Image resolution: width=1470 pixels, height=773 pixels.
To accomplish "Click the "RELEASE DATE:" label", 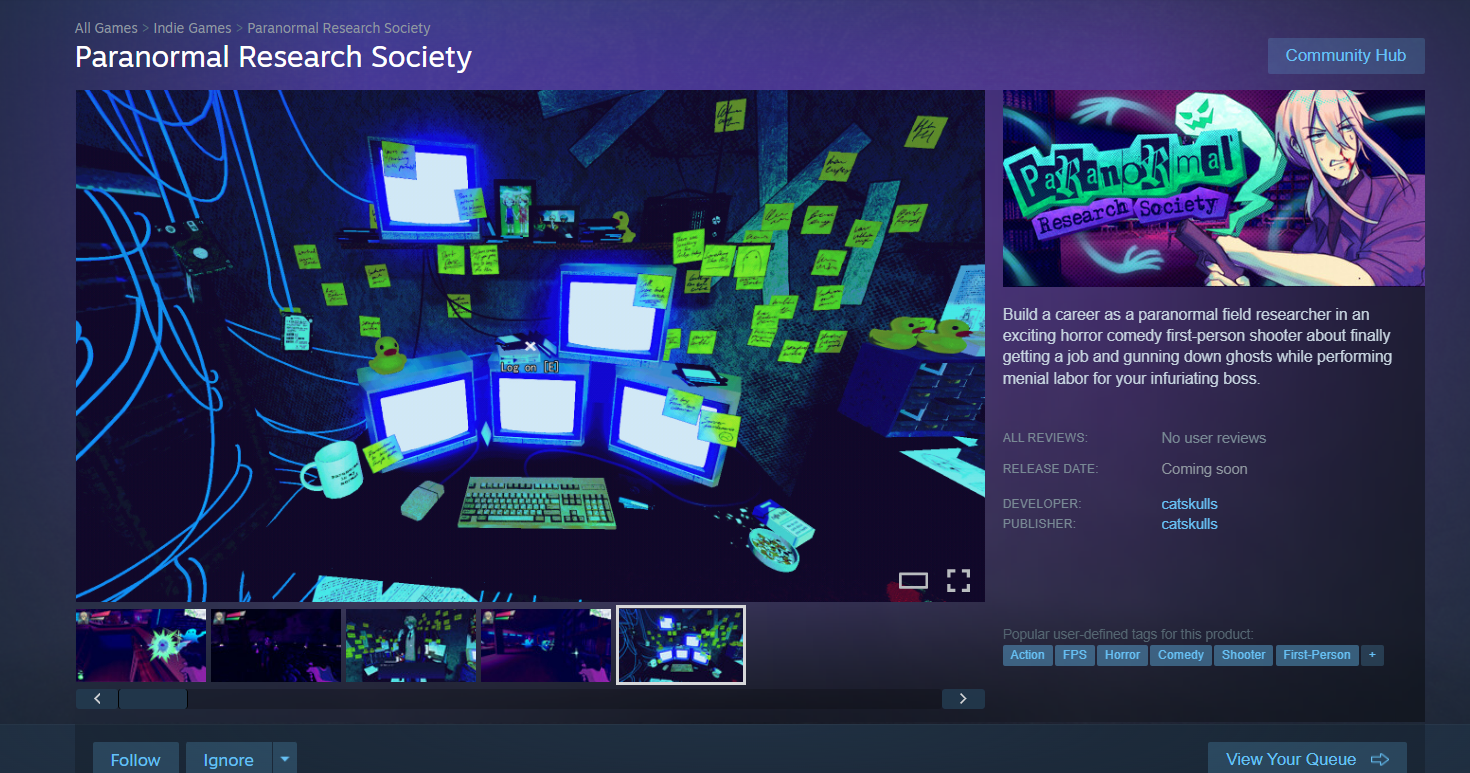I will (x=1050, y=469).
